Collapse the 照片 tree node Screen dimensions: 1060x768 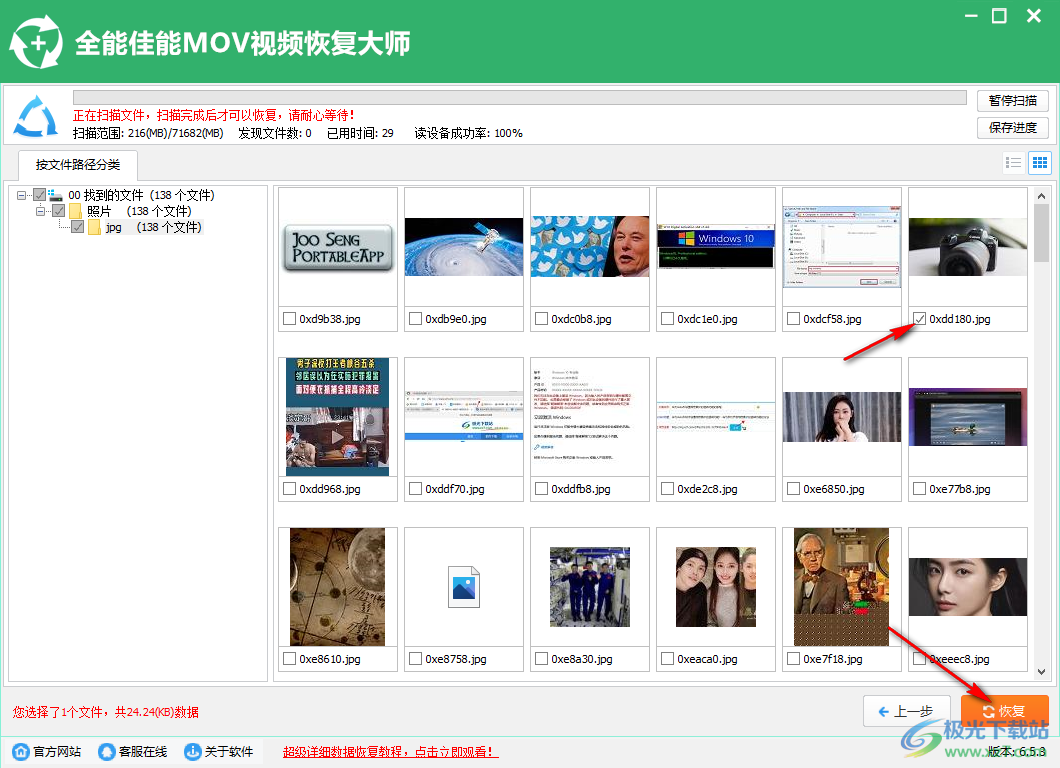coord(41,212)
